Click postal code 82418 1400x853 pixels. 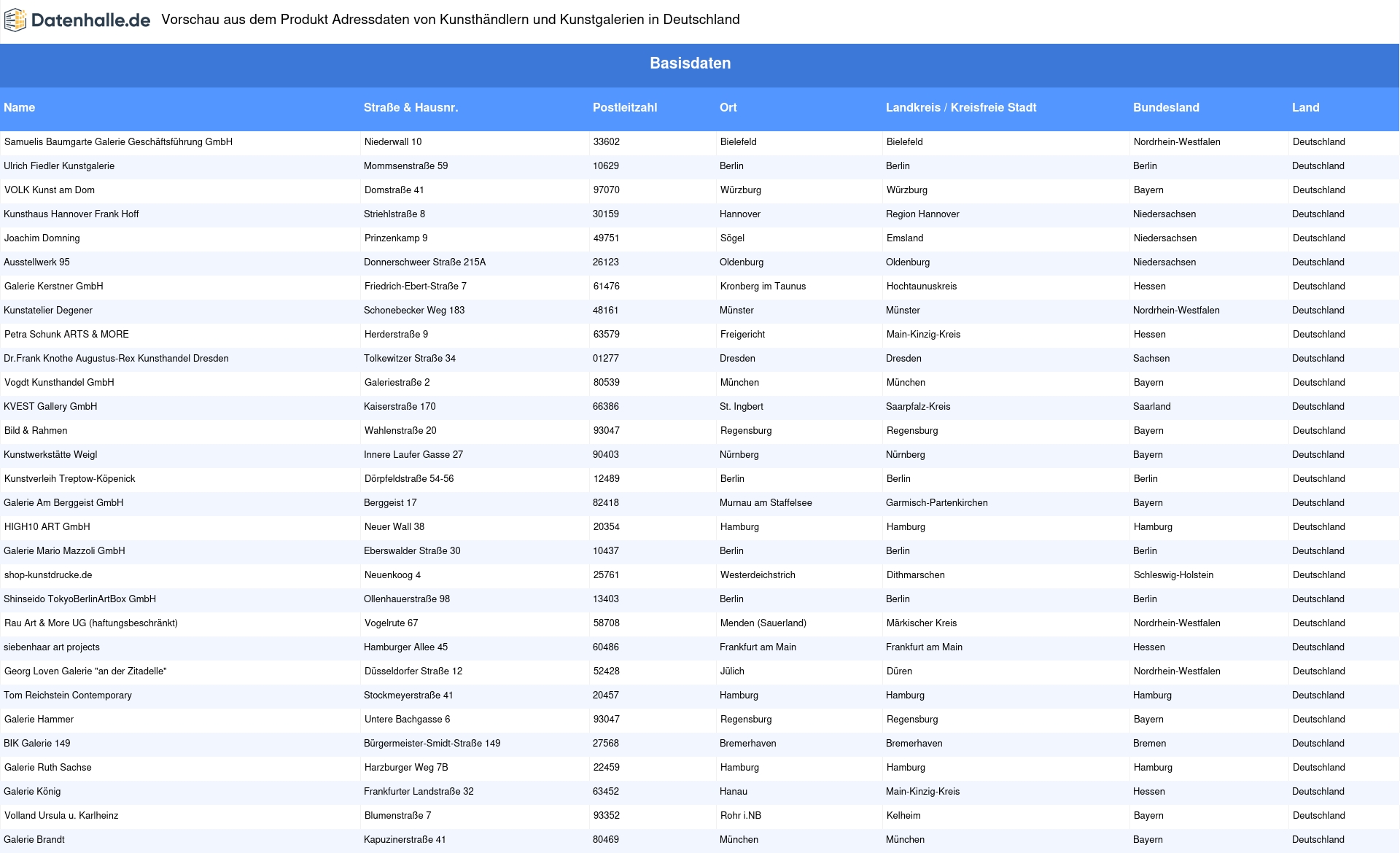(x=606, y=503)
